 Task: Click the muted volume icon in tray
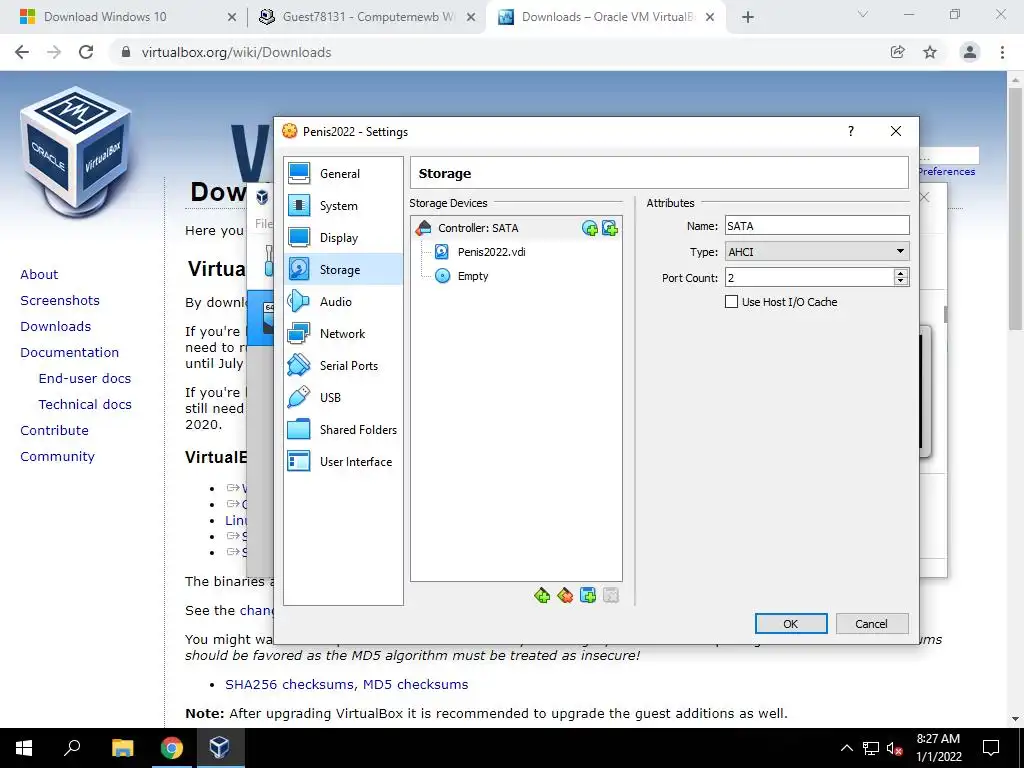(894, 748)
